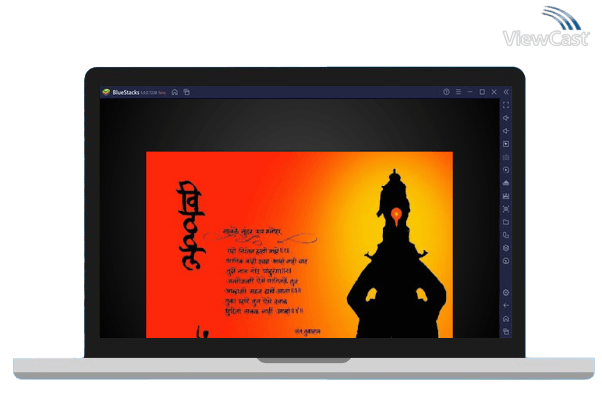Open the multi-instance windows icon in title bar
602x414 pixels.
(x=187, y=92)
